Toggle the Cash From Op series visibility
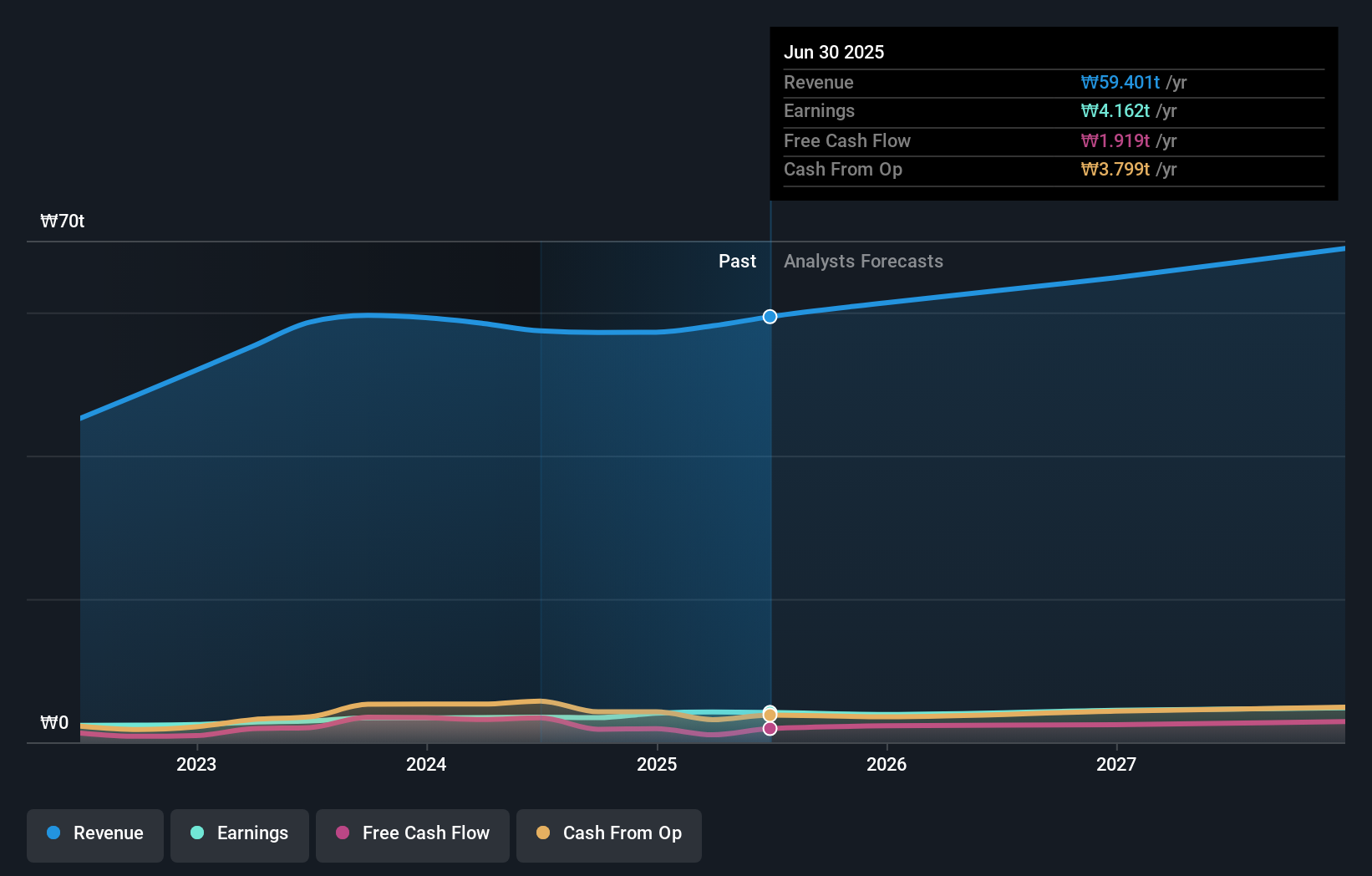 pos(608,833)
